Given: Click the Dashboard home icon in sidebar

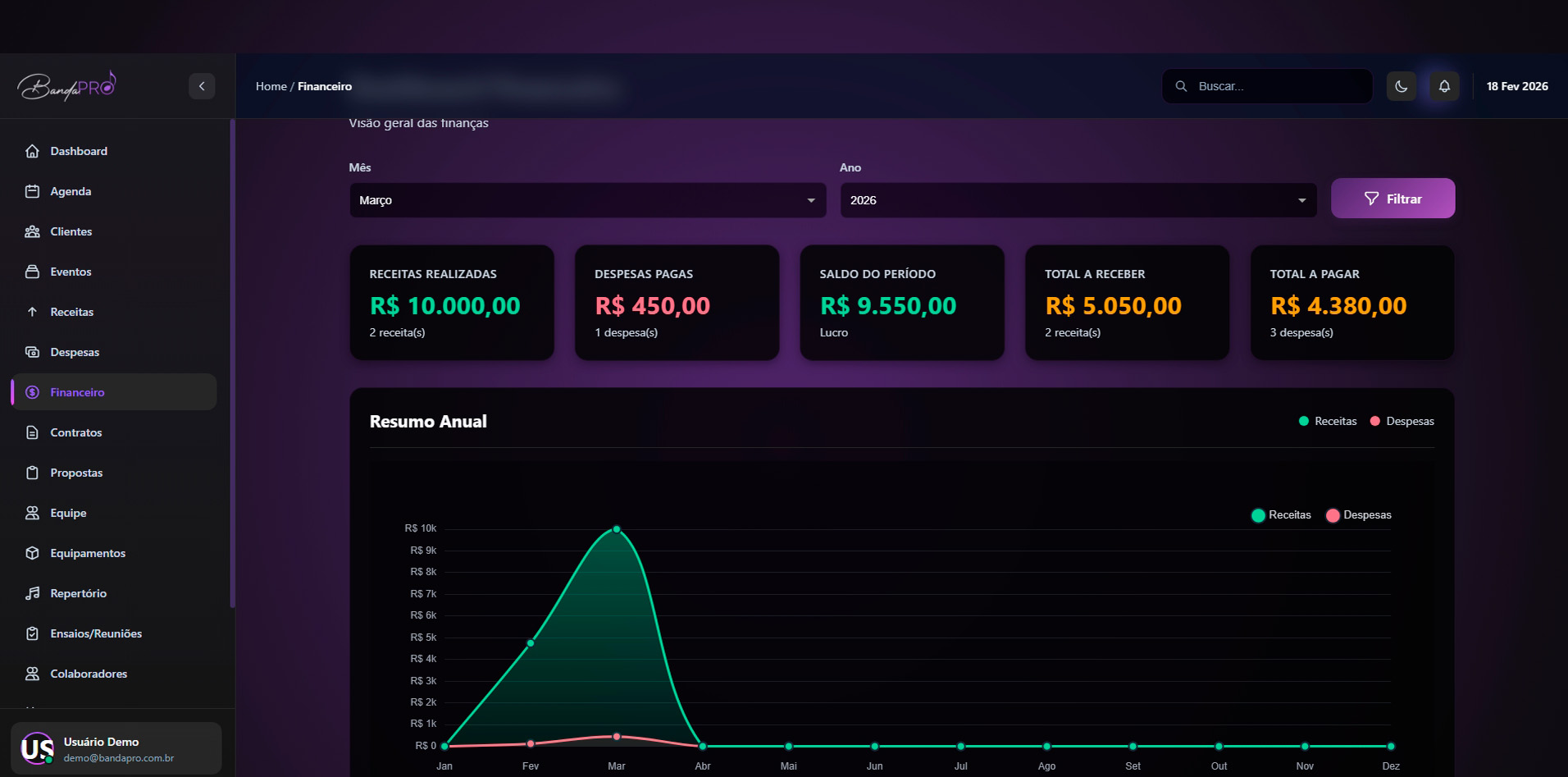Looking at the screenshot, I should click(x=32, y=151).
